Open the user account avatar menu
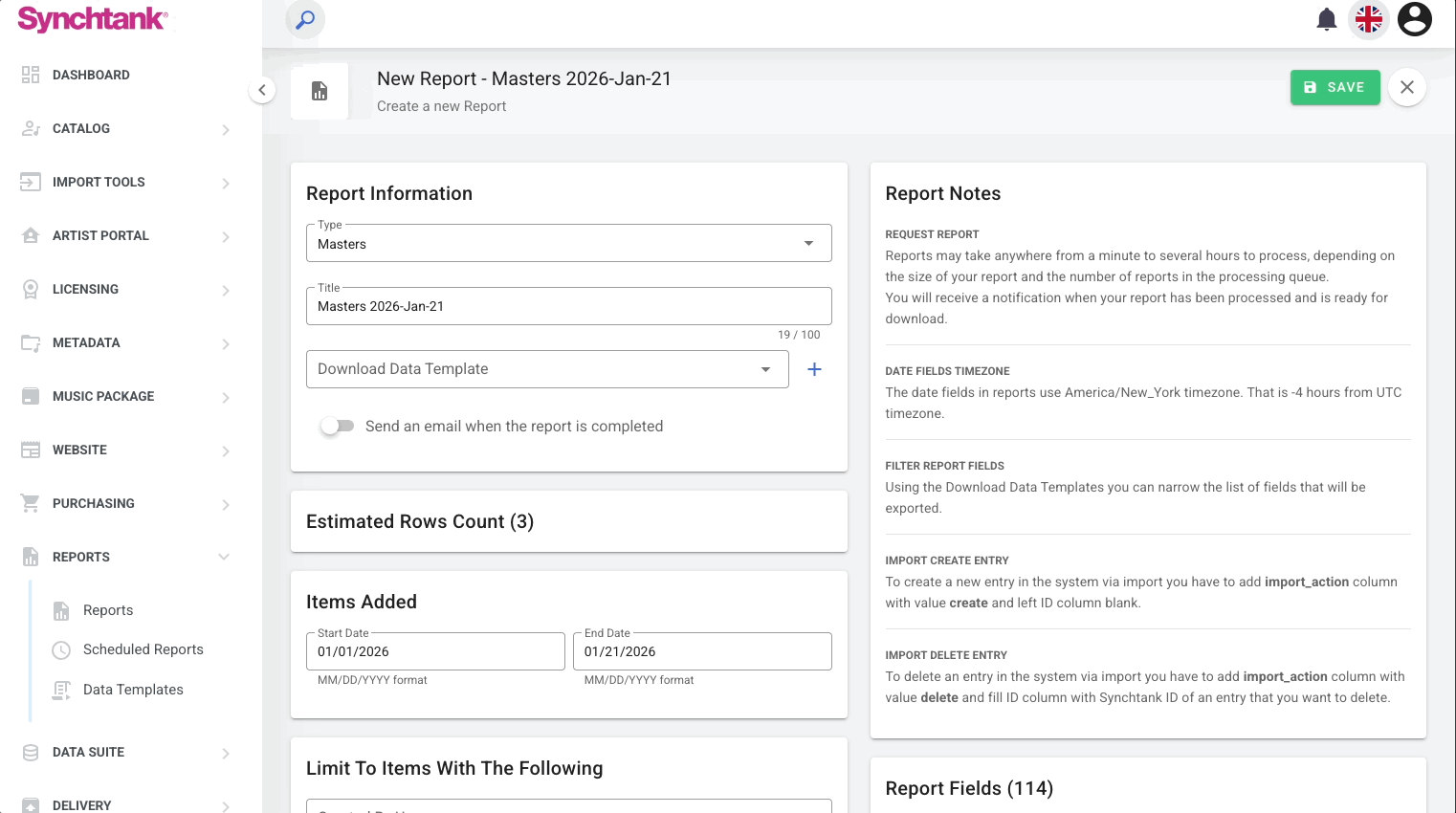The image size is (1456, 813). (x=1415, y=19)
